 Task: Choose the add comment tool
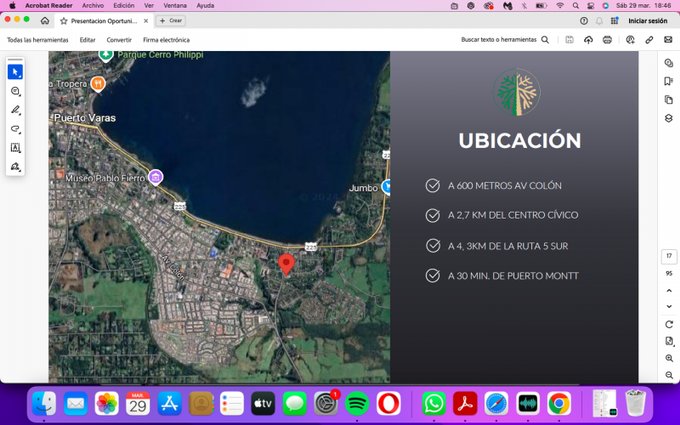click(x=15, y=91)
